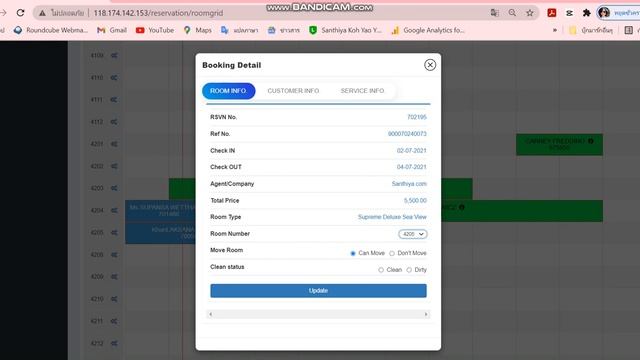640x360 pixels.
Task: Select the Don't Move radio button
Action: [x=392, y=253]
